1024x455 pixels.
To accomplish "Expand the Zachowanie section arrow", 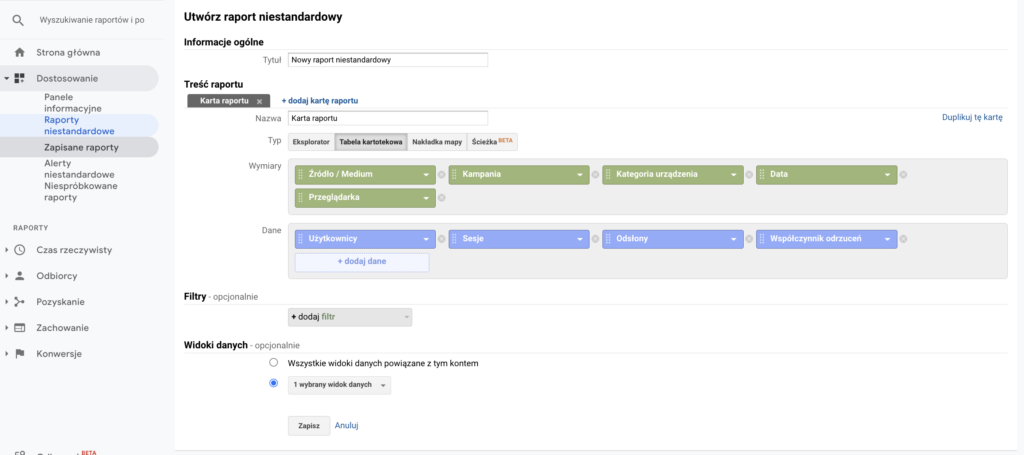I will [7, 328].
